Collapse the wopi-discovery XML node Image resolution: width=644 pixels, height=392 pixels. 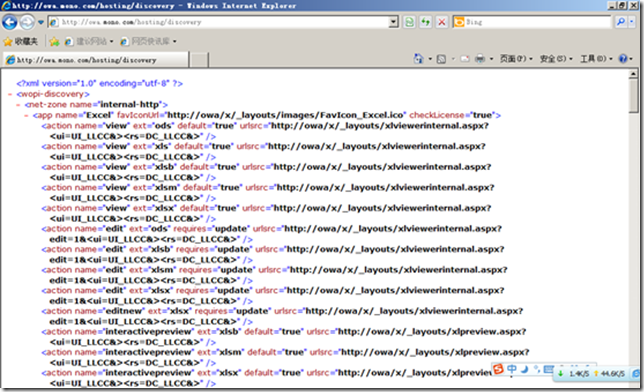pyautogui.click(x=10, y=95)
